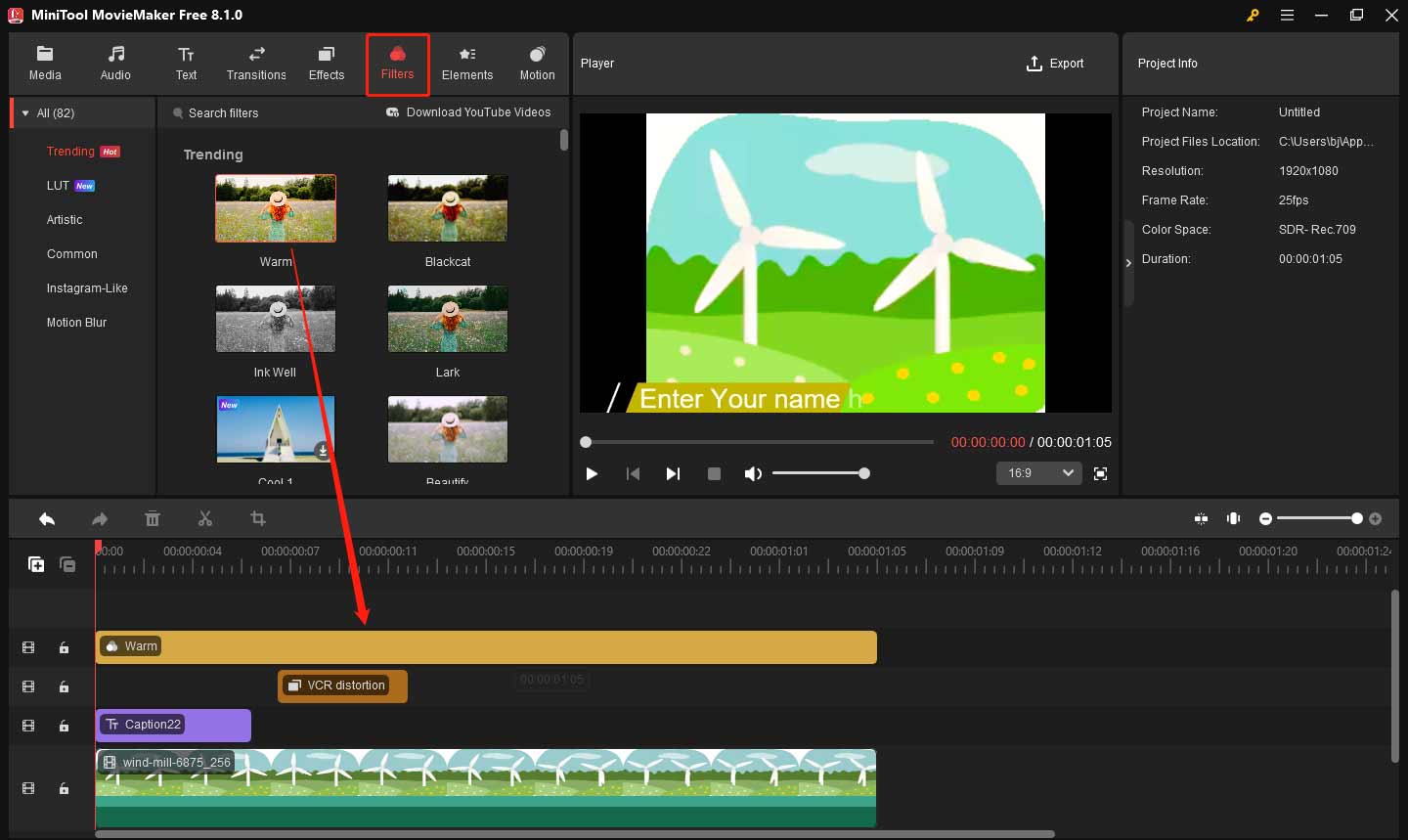The image size is (1408, 840).
Task: Mute the player volume
Action: [752, 473]
